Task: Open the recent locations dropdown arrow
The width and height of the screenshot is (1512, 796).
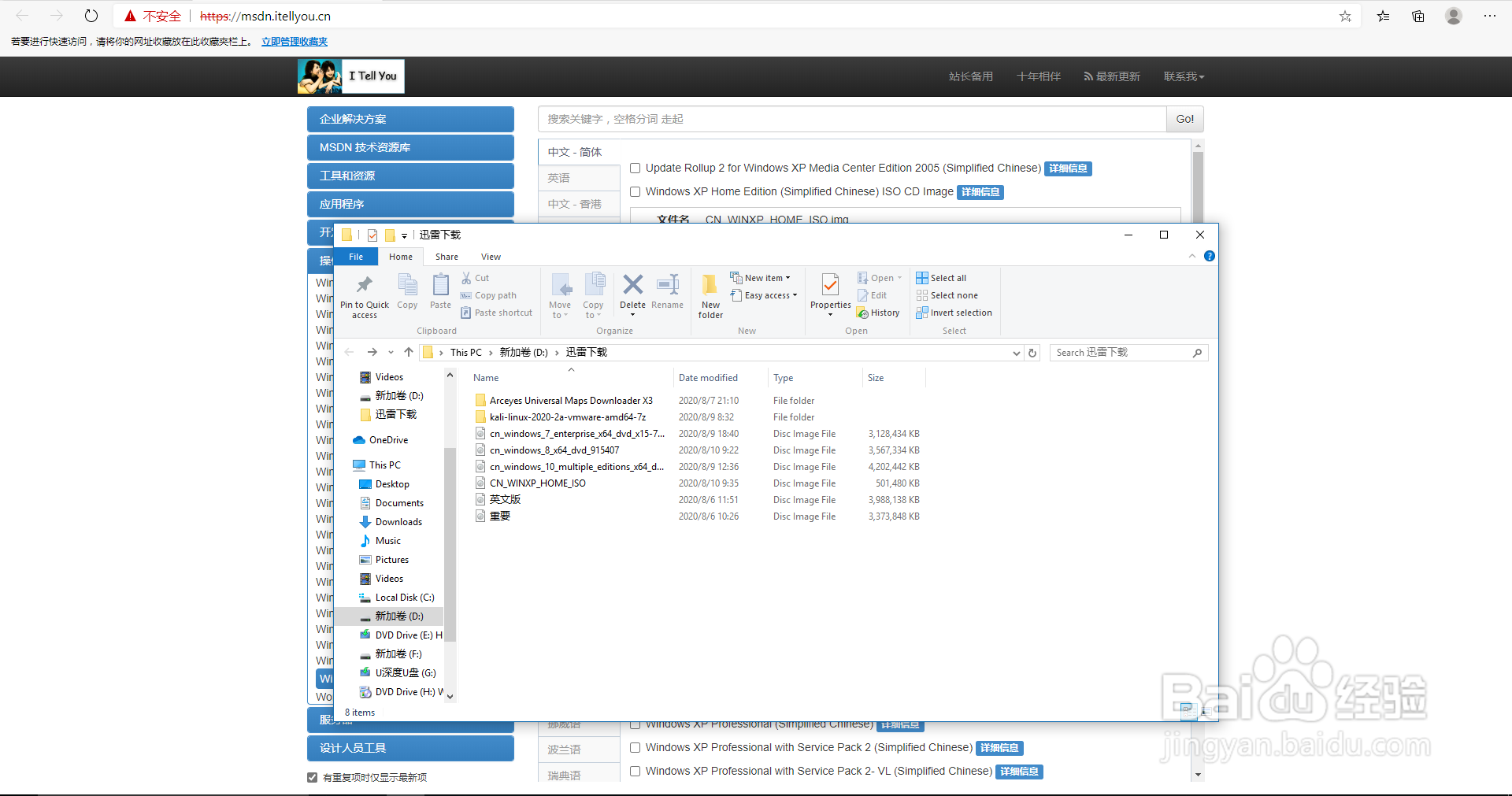Action: [391, 353]
